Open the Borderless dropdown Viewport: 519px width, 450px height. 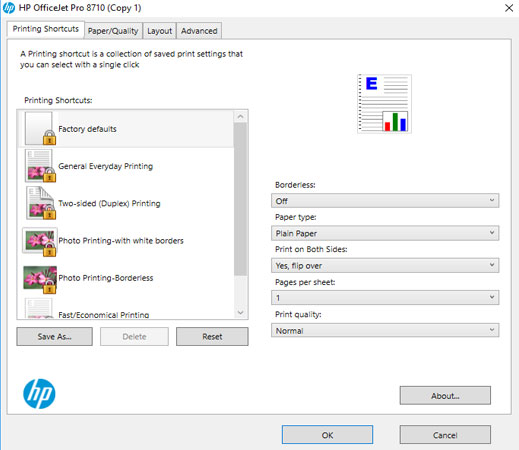pyautogui.click(x=385, y=201)
